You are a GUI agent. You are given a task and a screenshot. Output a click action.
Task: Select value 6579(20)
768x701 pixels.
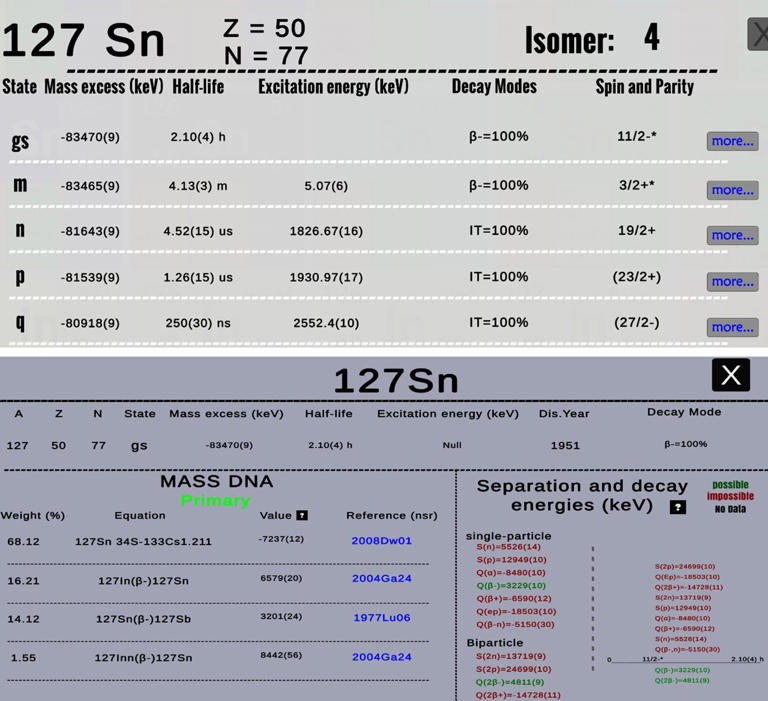tap(281, 578)
